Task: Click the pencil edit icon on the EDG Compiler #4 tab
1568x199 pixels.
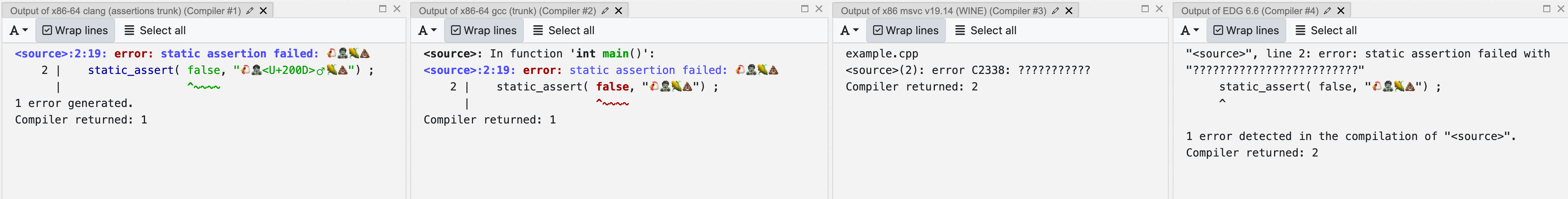Action: click(1327, 10)
